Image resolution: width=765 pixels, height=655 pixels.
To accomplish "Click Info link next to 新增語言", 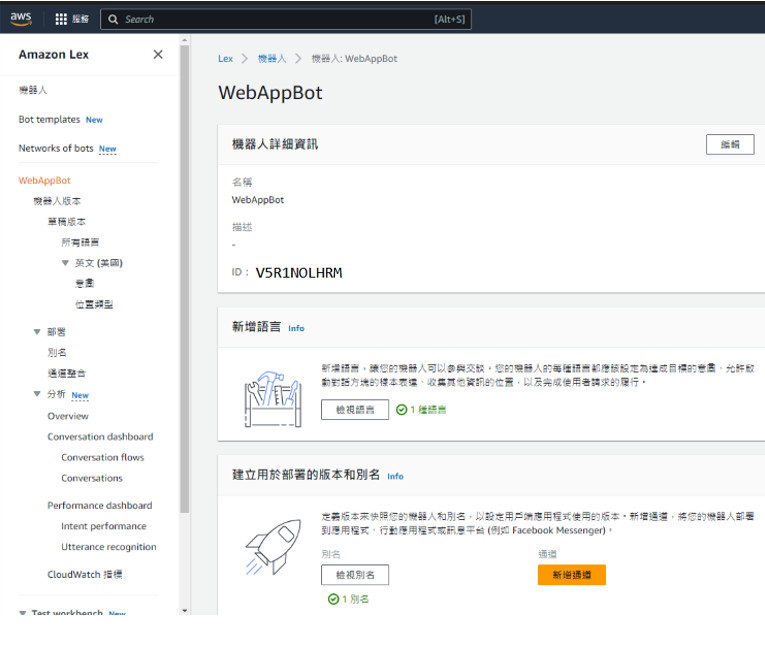I will tap(296, 328).
